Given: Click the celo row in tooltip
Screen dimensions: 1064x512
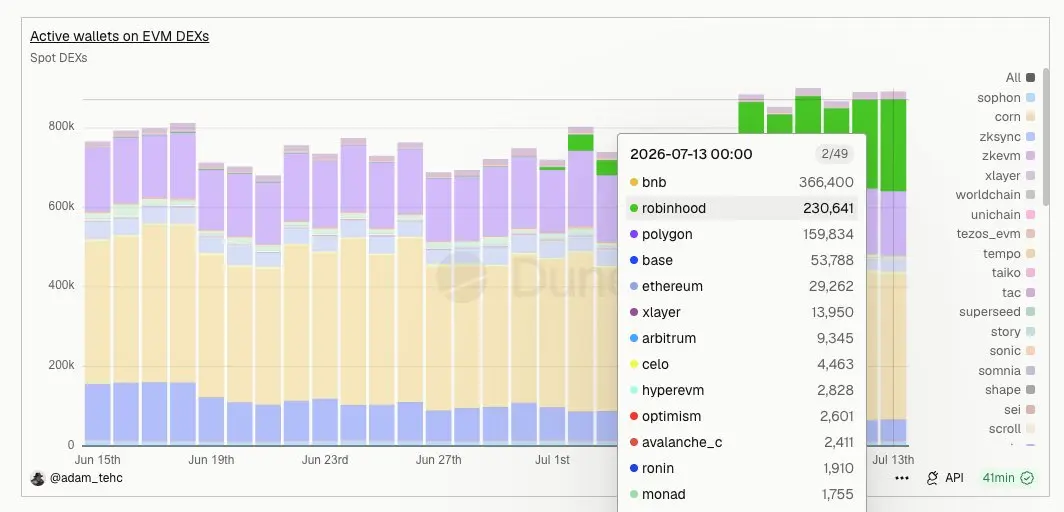Looking at the screenshot, I should [742, 364].
